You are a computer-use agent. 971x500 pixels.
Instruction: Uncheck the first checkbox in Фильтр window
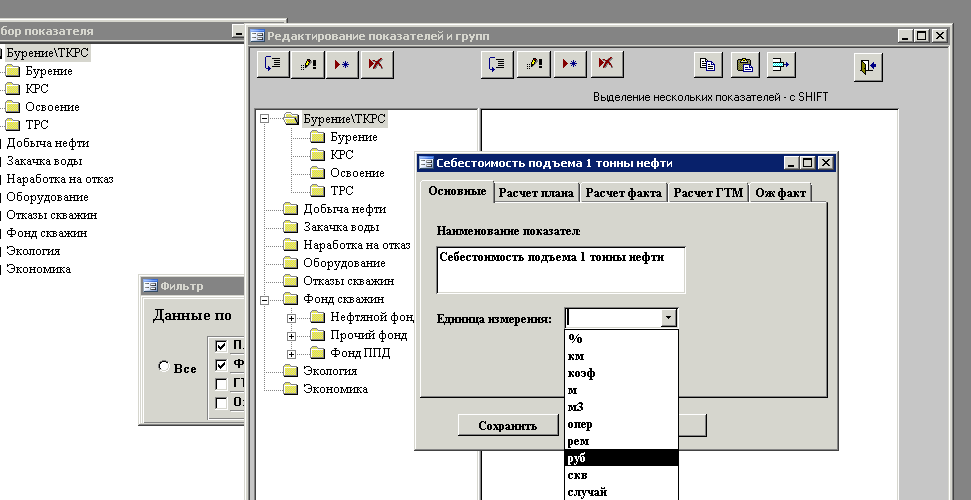pos(220,346)
